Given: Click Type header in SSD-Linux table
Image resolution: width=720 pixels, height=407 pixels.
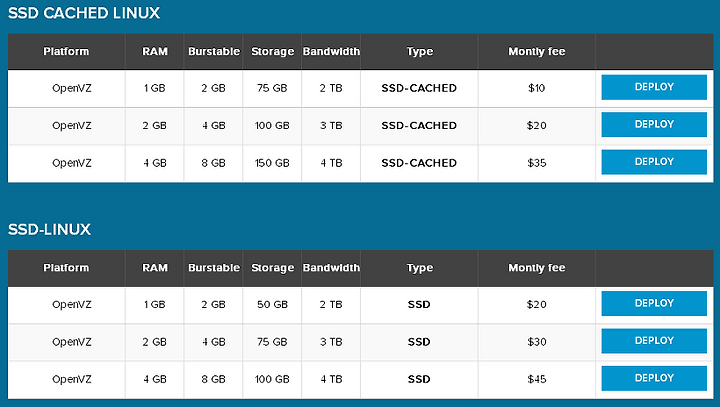Looking at the screenshot, I should click(419, 268).
